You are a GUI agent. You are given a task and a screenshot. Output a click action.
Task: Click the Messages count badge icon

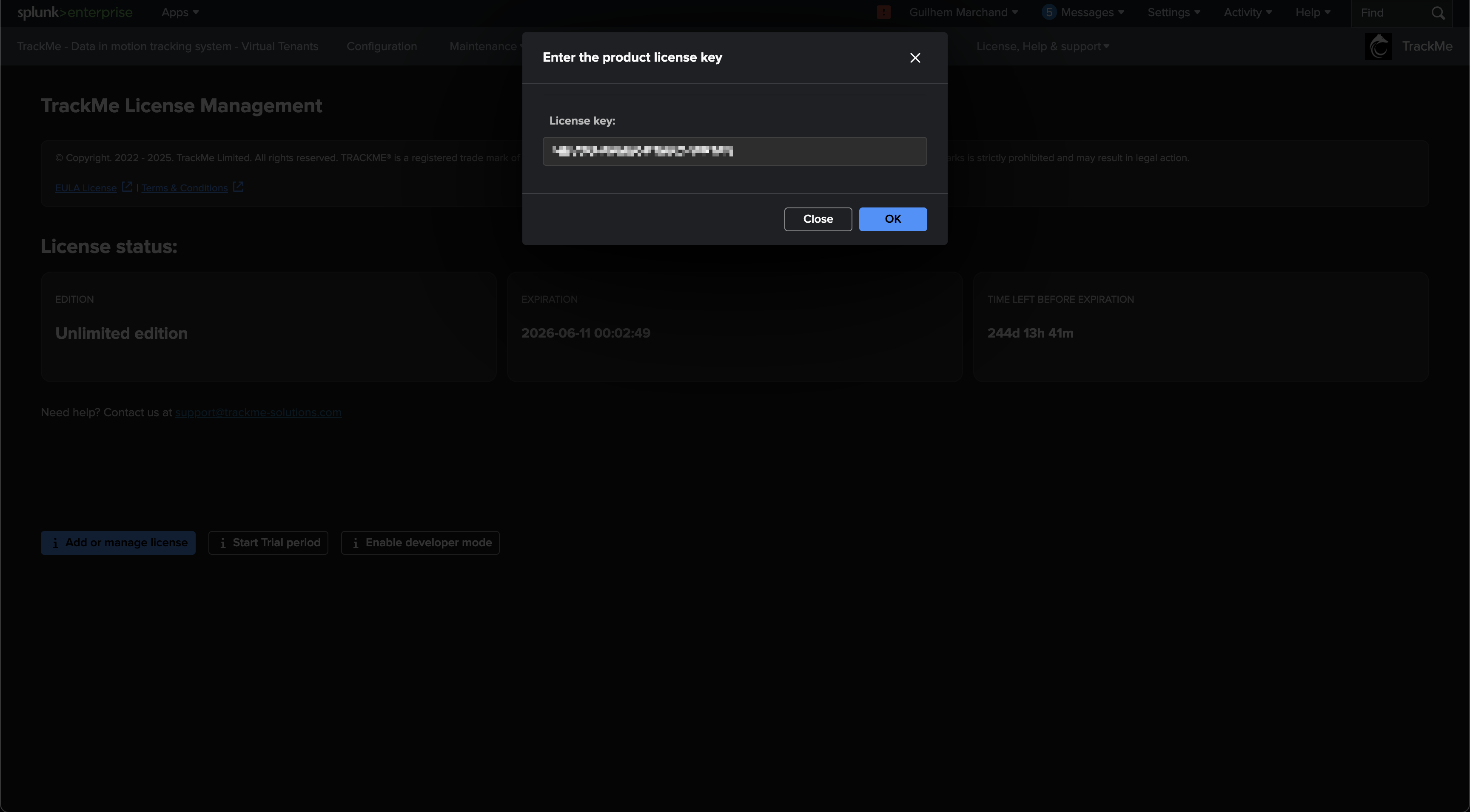(1048, 13)
